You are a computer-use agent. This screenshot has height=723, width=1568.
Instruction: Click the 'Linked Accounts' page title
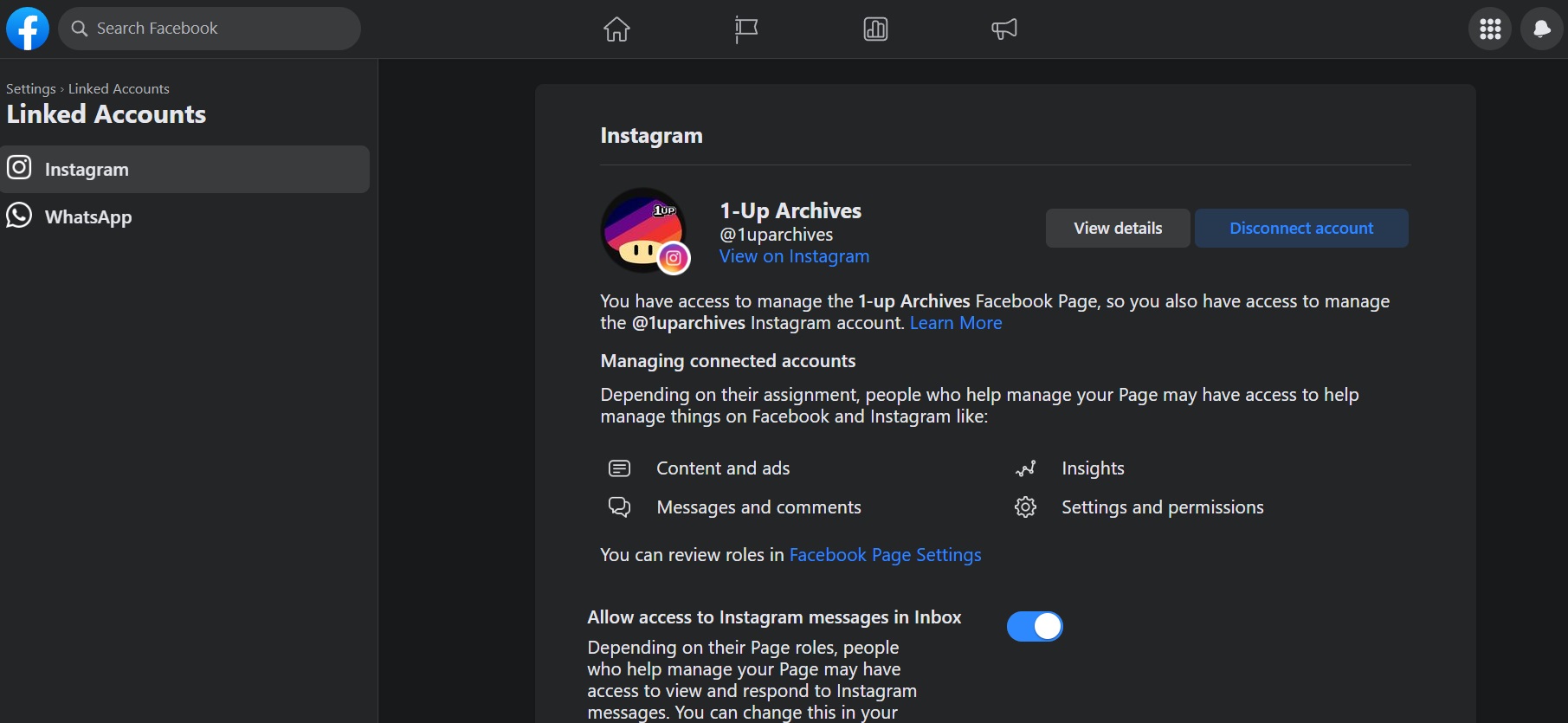pyautogui.click(x=106, y=114)
